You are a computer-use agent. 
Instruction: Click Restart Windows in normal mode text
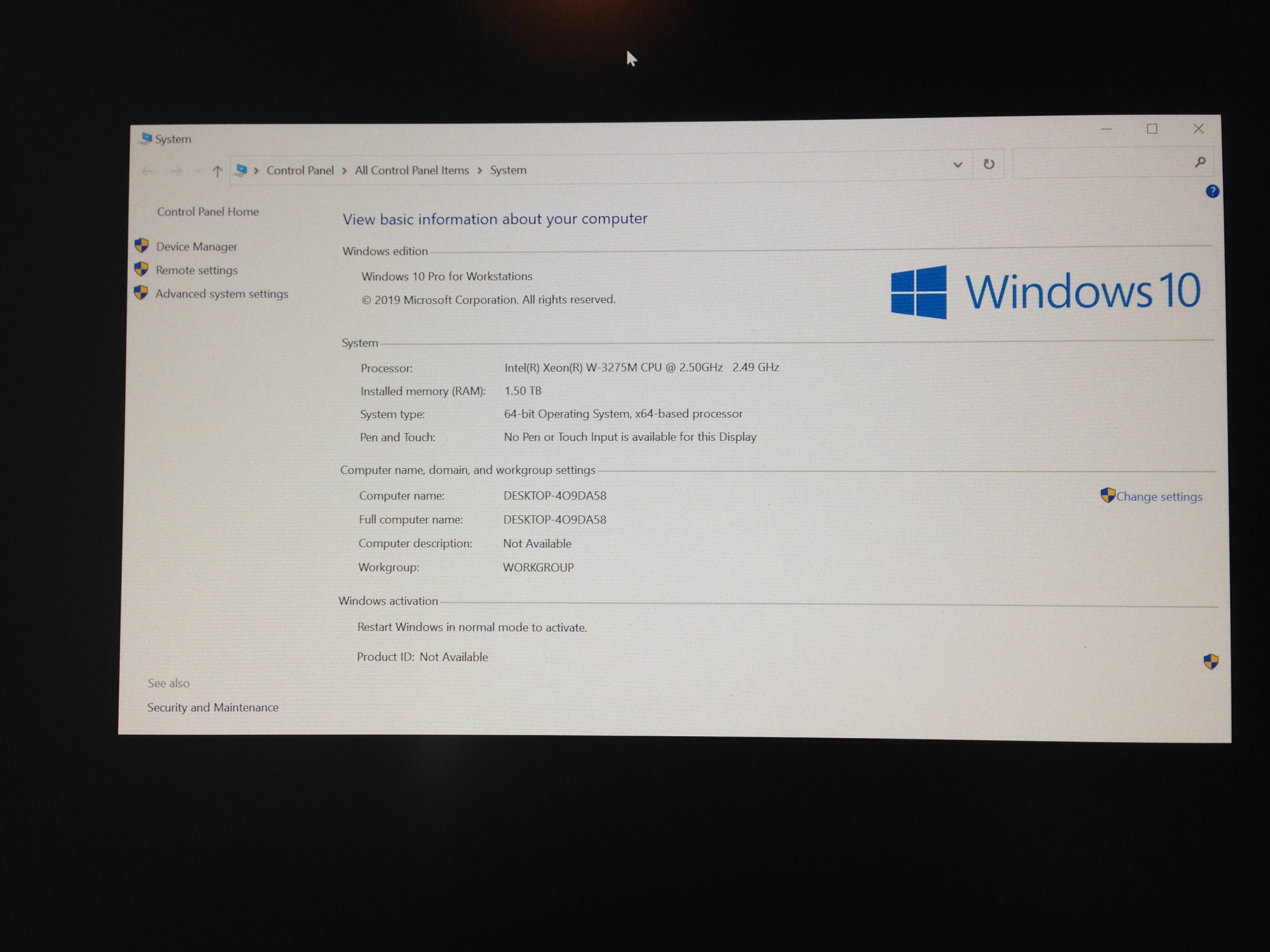tap(472, 627)
